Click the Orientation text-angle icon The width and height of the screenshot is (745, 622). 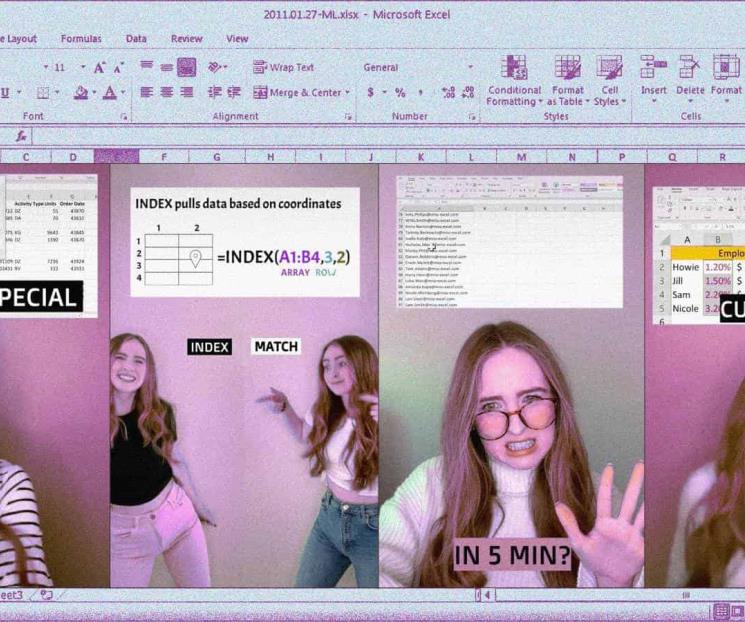215,67
